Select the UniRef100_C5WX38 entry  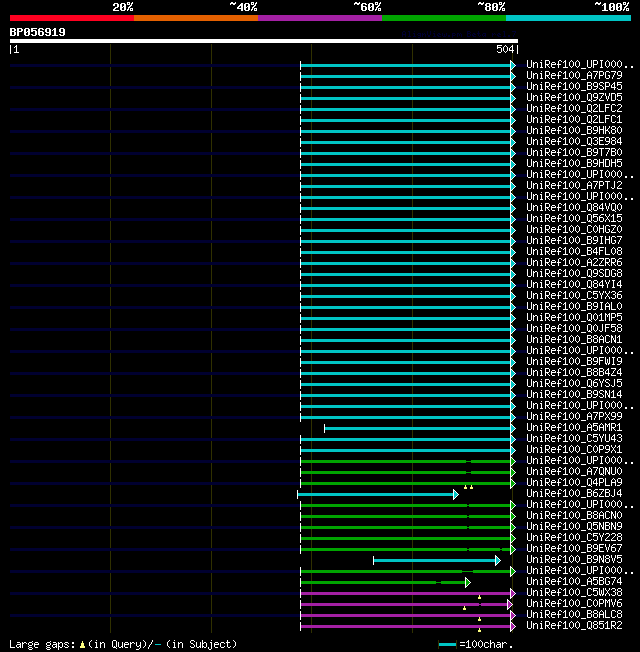coord(574,593)
